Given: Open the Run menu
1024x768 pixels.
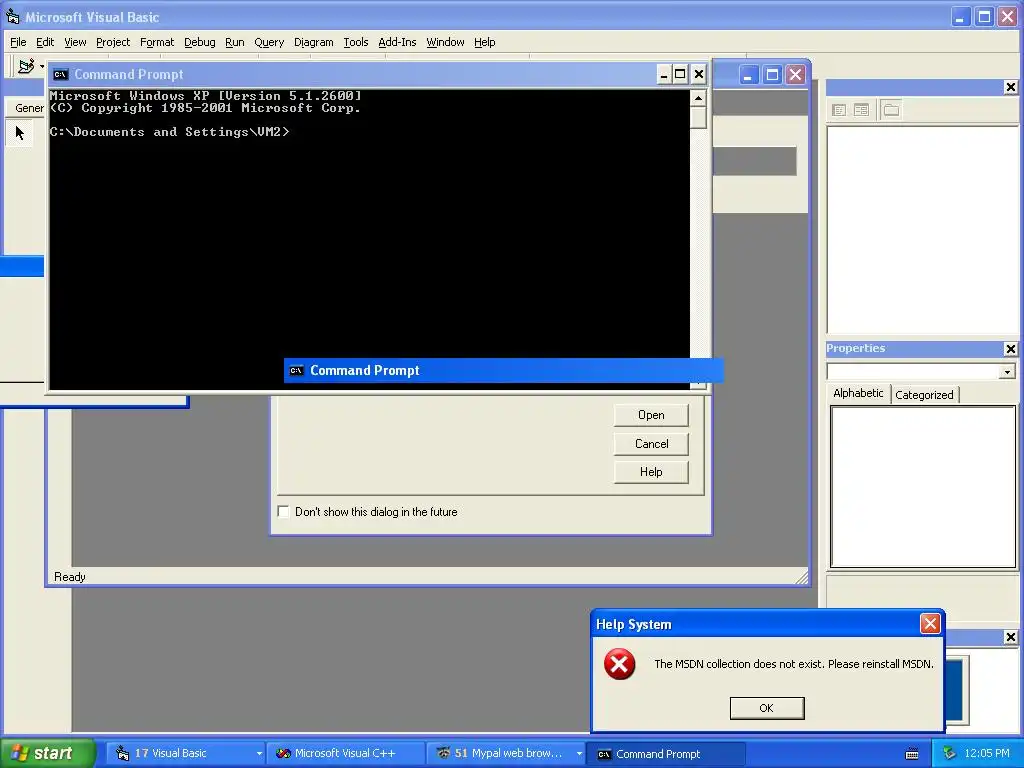Looking at the screenshot, I should coord(234,42).
